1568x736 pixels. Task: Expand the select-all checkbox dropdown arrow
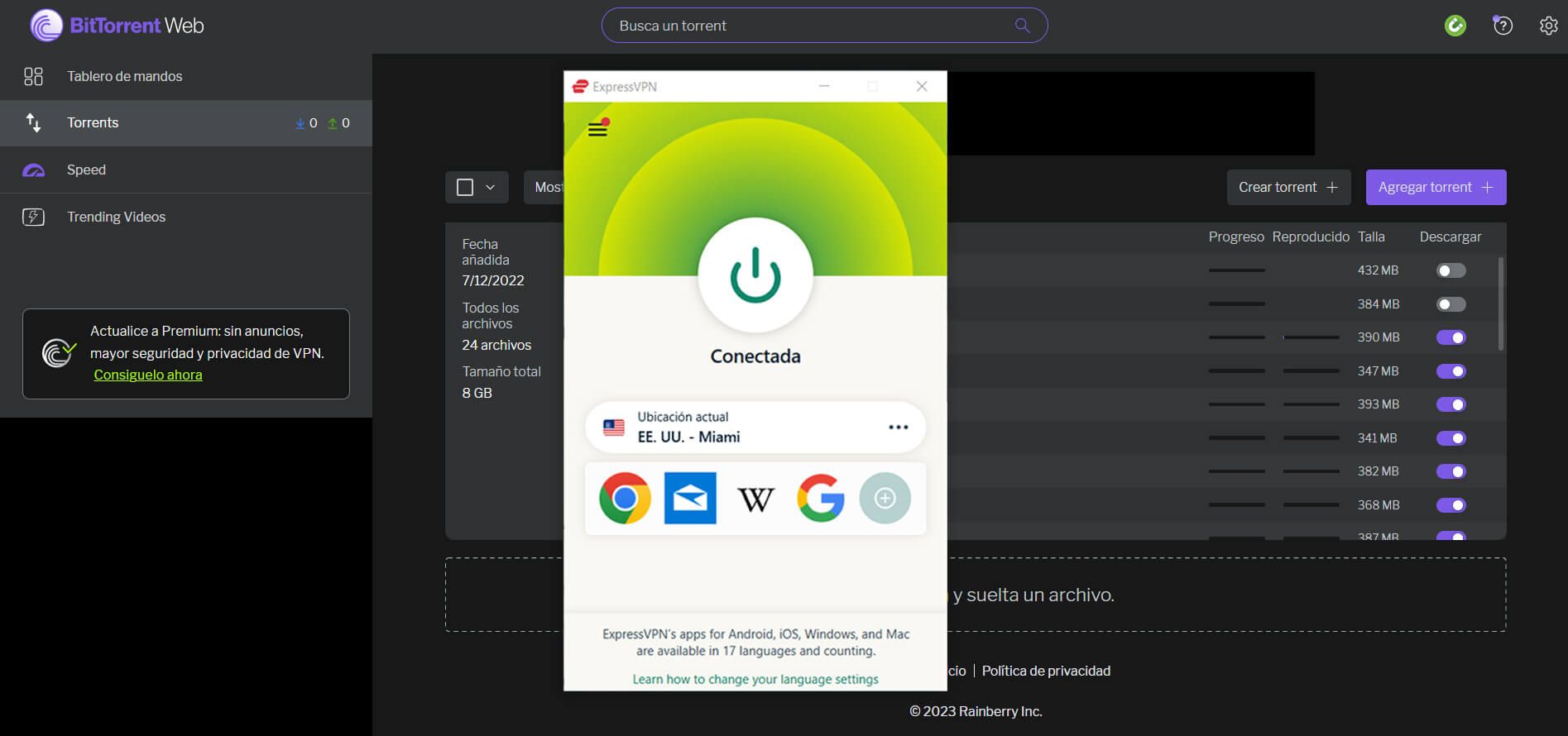[490, 188]
